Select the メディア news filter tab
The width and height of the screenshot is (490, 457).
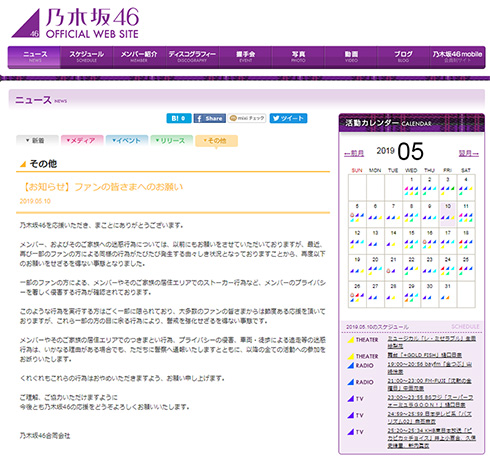pyautogui.click(x=82, y=140)
